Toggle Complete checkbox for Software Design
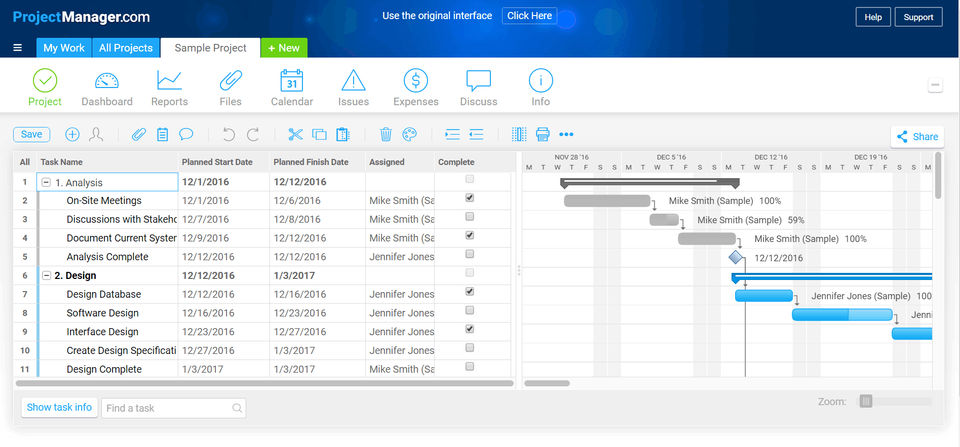This screenshot has height=447, width=960. pos(470,310)
